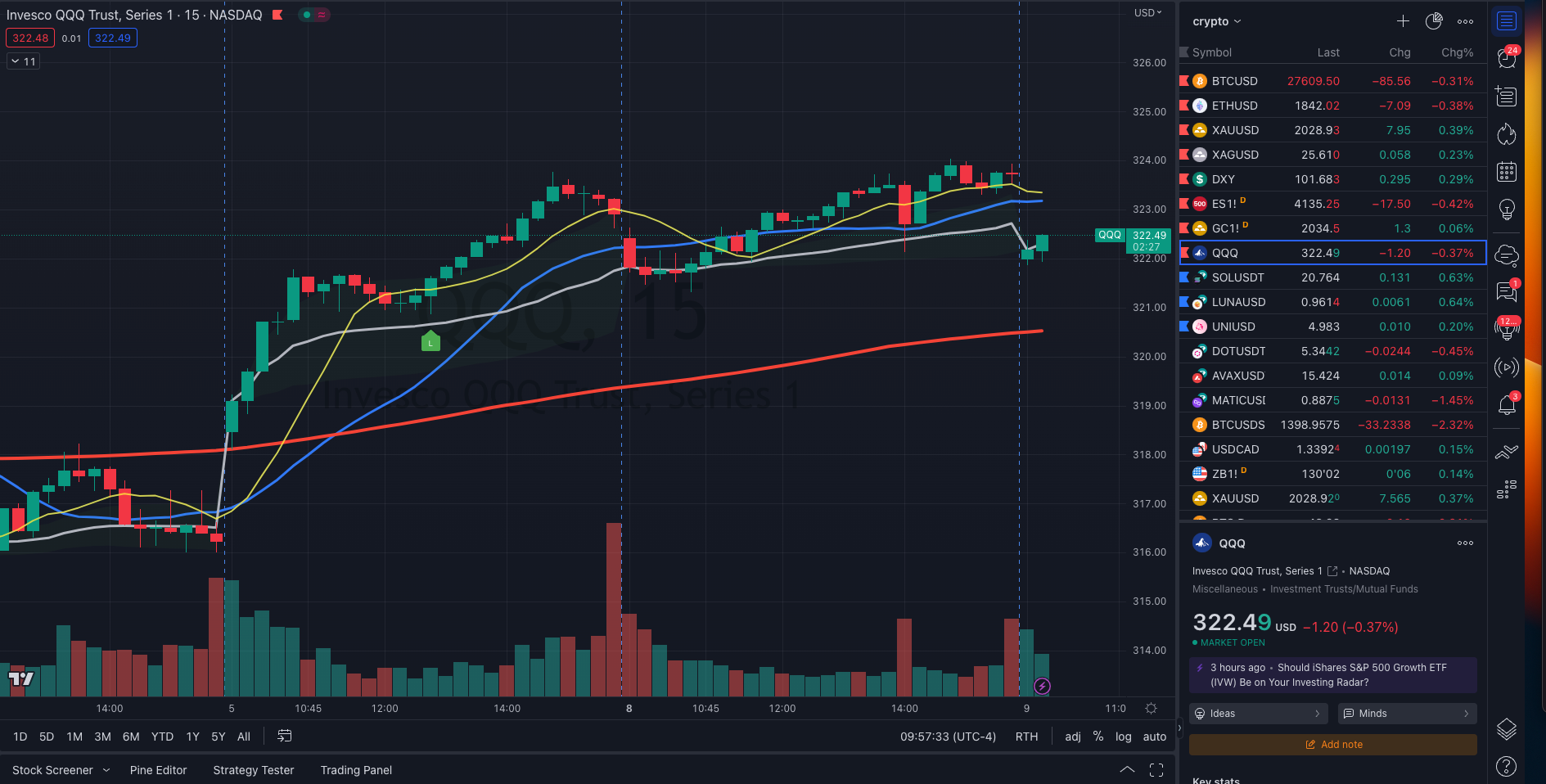The image size is (1546, 784).
Task: Select the 1D time range
Action: (20, 737)
